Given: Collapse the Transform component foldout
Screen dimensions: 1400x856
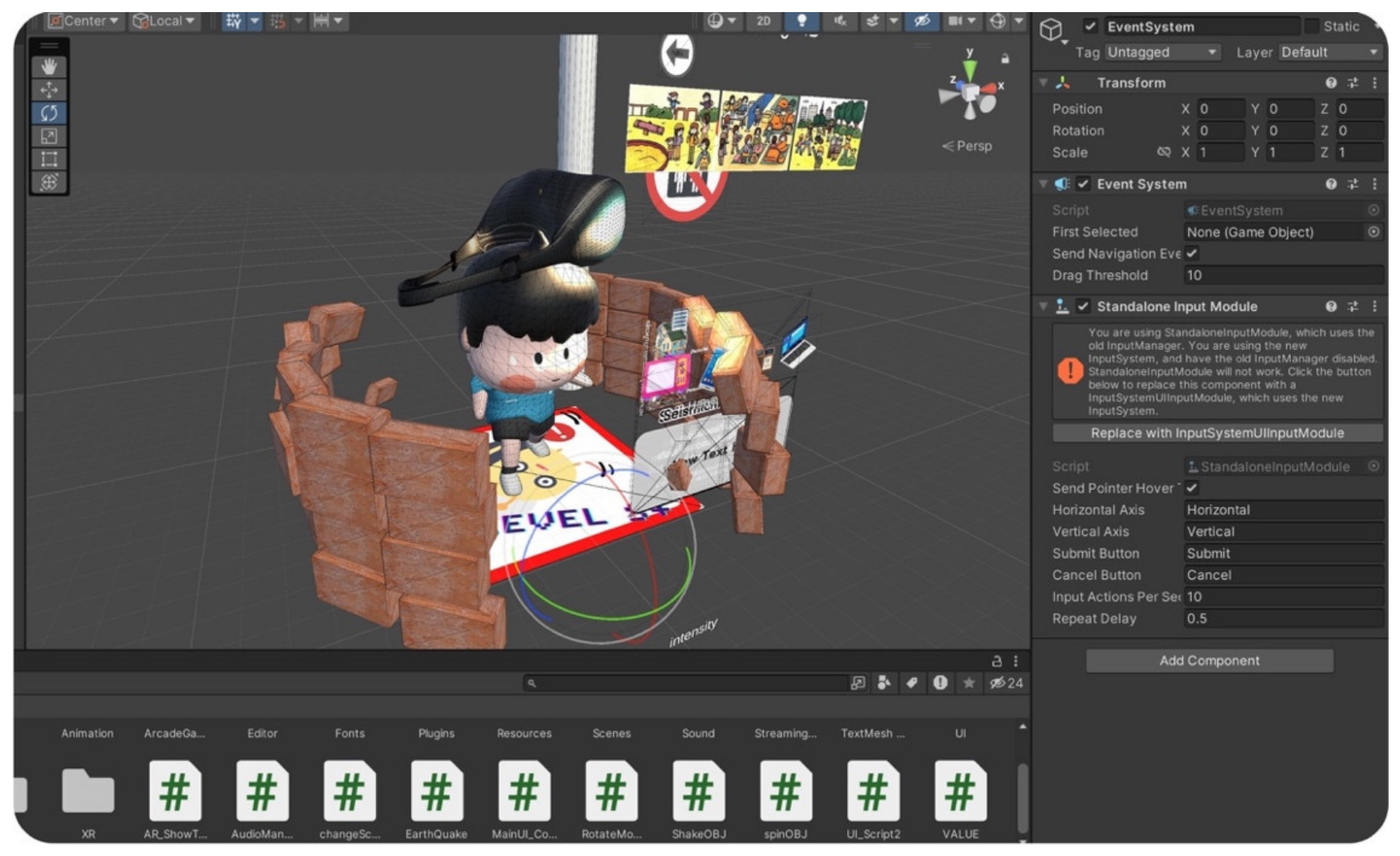Looking at the screenshot, I should [1043, 82].
